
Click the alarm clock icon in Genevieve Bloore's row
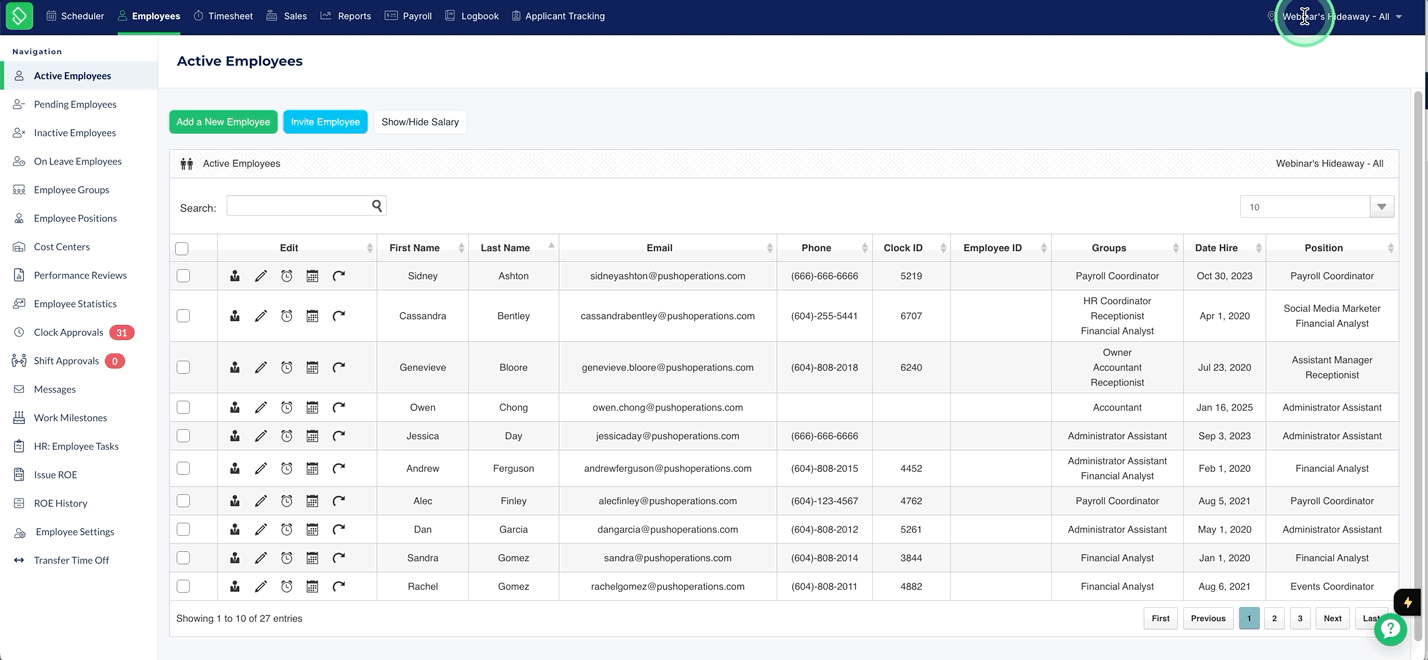pos(287,368)
